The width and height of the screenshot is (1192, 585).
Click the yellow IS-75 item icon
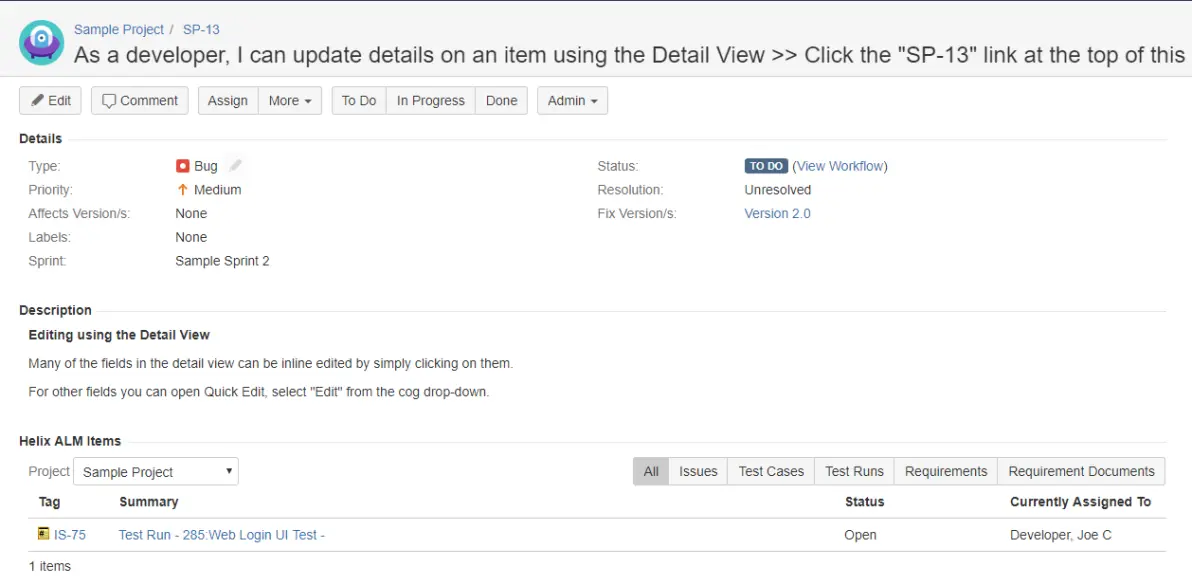point(43,534)
